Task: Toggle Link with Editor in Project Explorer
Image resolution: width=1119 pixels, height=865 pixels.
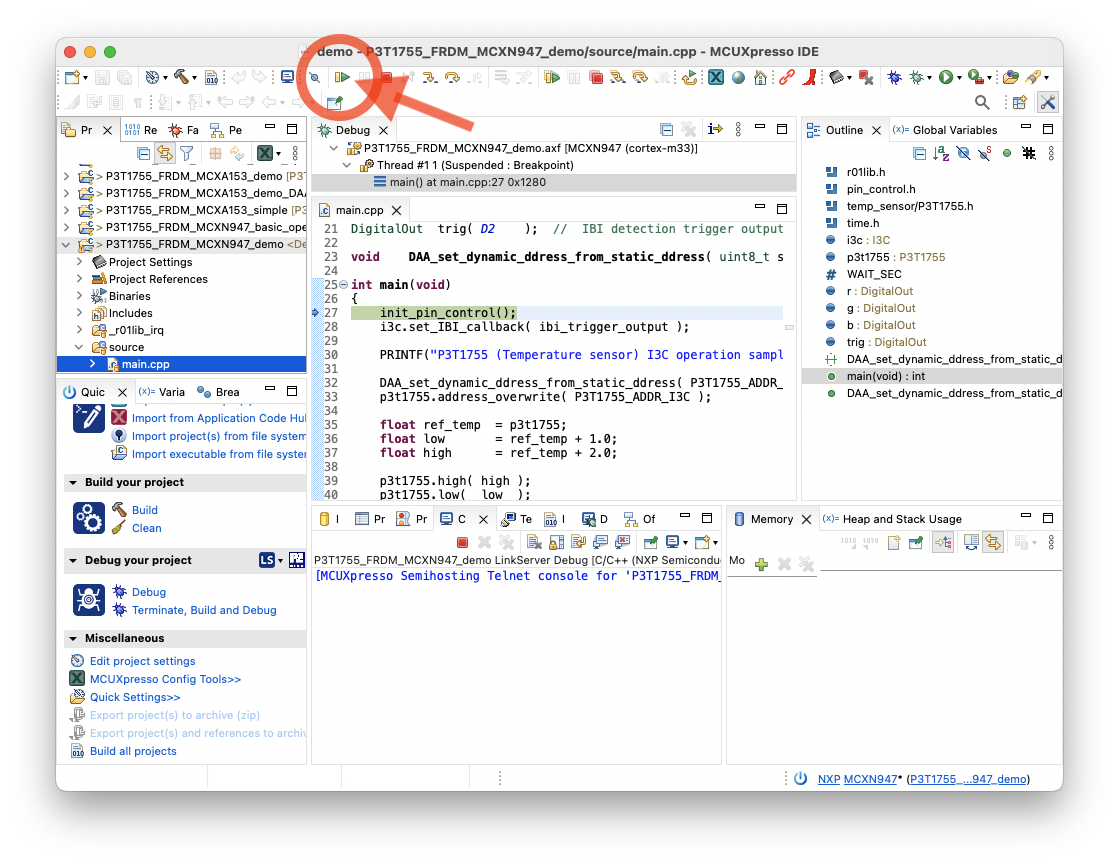Action: (x=164, y=153)
